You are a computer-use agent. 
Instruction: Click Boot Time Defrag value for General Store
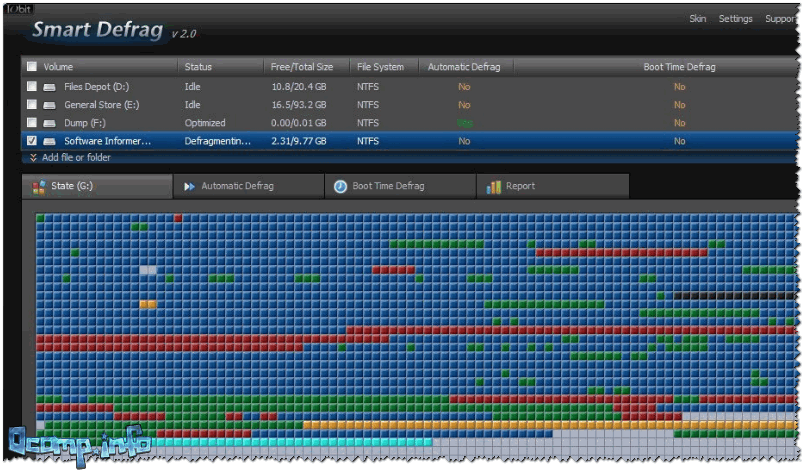(679, 105)
